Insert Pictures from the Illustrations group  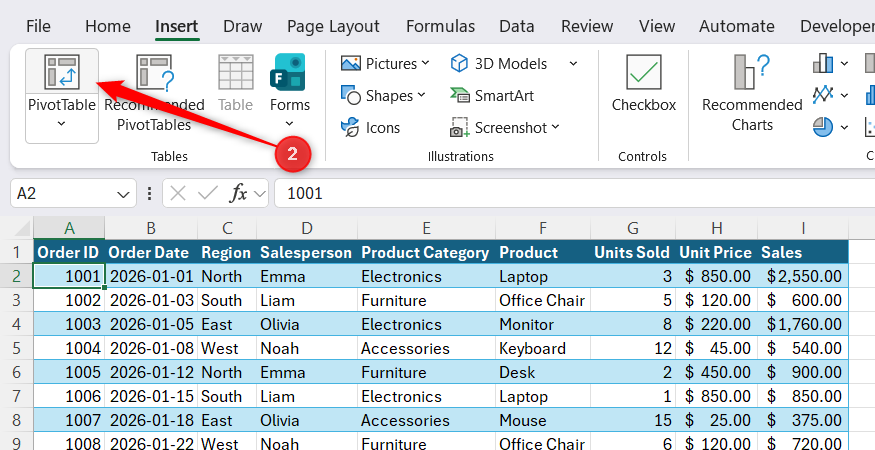(384, 64)
